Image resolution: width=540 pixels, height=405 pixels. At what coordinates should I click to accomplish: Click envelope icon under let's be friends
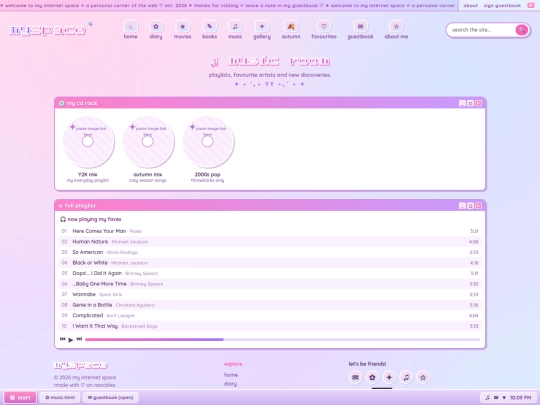click(x=355, y=377)
